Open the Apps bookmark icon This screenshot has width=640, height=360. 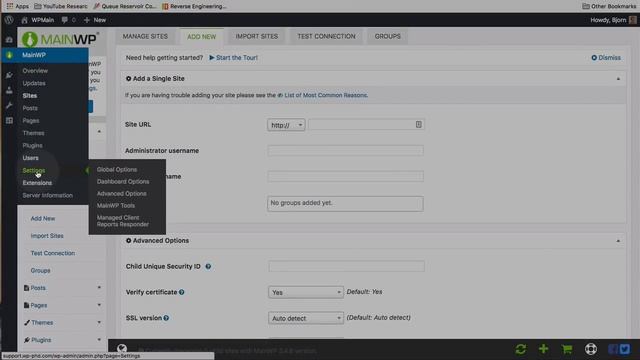click(10, 6)
